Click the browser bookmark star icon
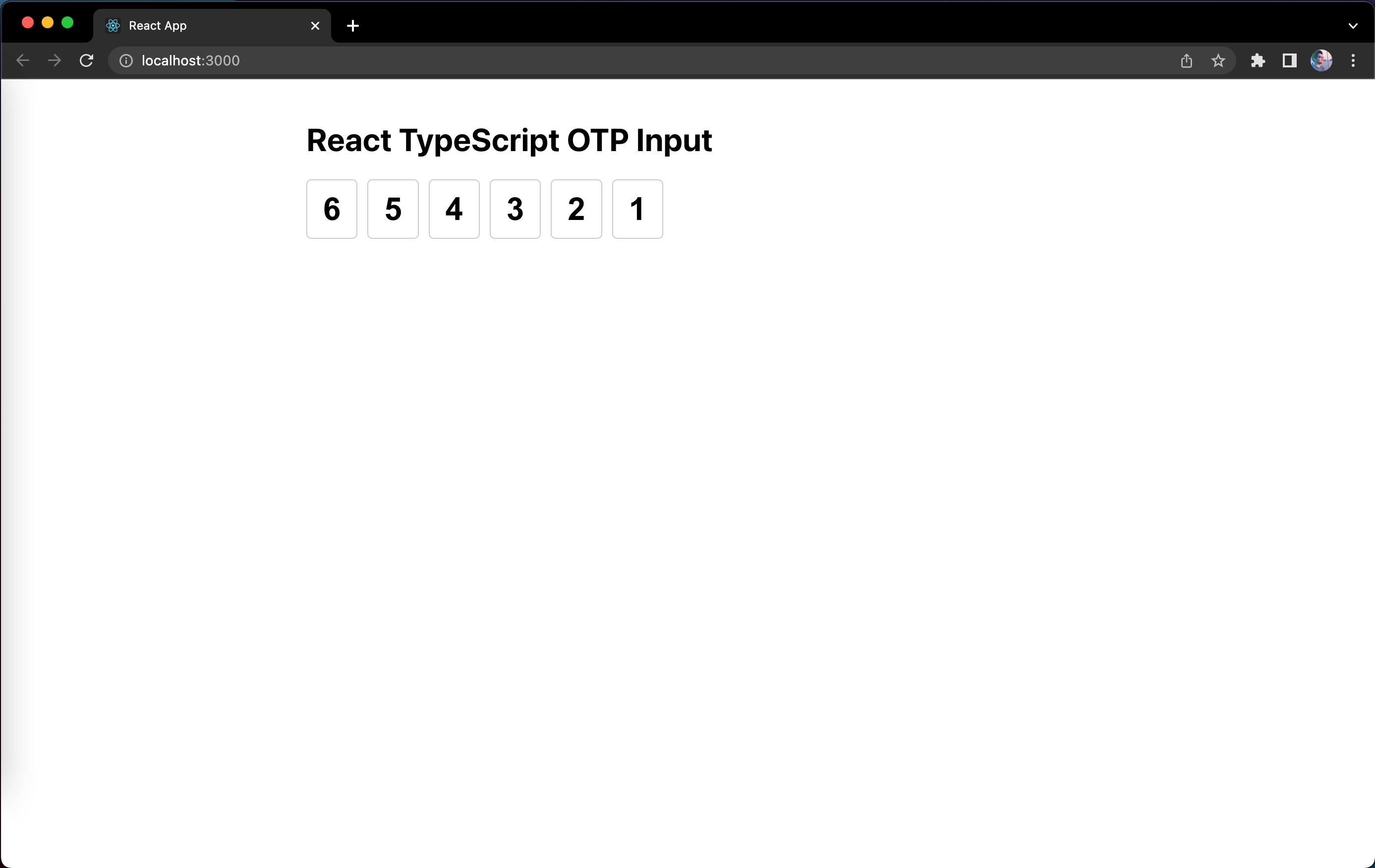This screenshot has width=1375, height=868. 1218,61
